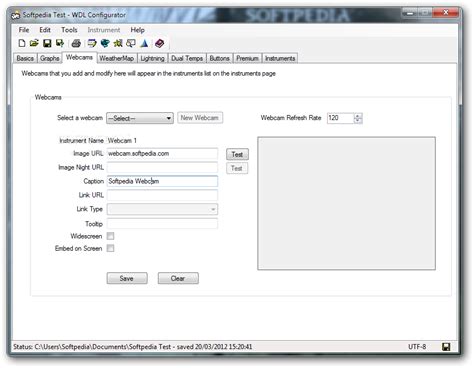Screen dimensions: 474x368
Task: Toggle the Embed on Screen checkbox
Action: point(110,248)
